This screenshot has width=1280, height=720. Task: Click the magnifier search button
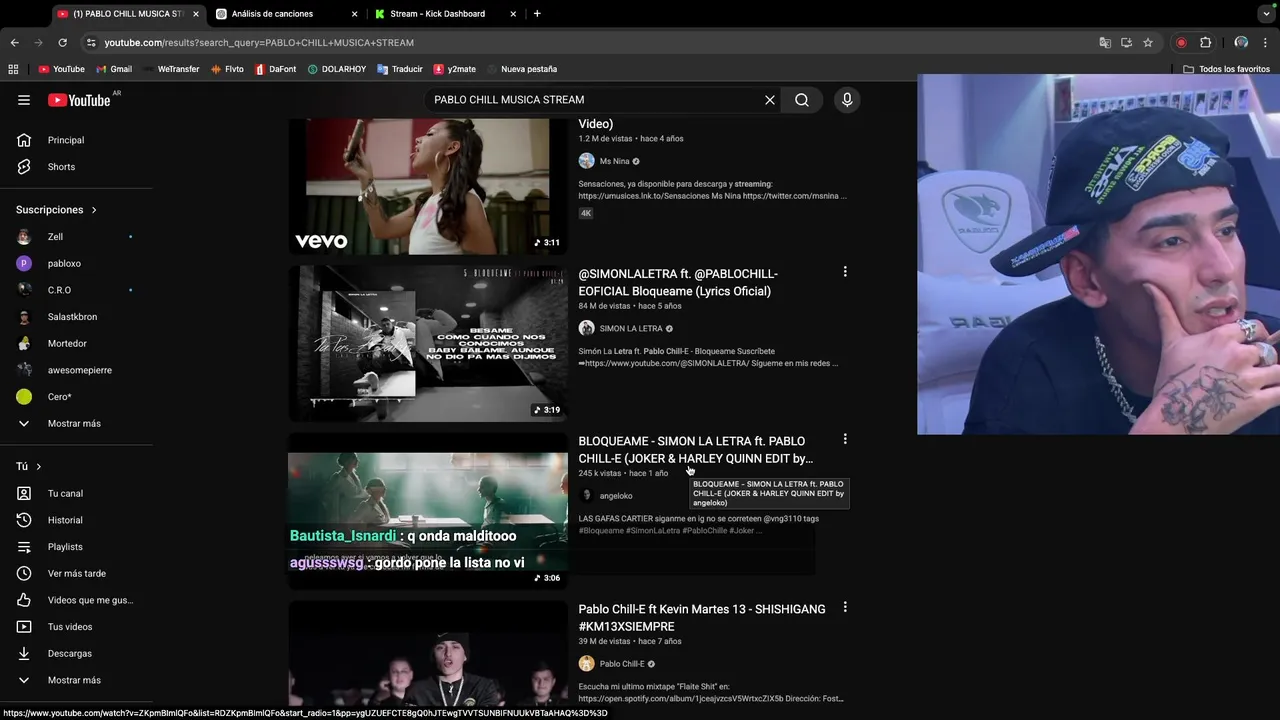802,100
